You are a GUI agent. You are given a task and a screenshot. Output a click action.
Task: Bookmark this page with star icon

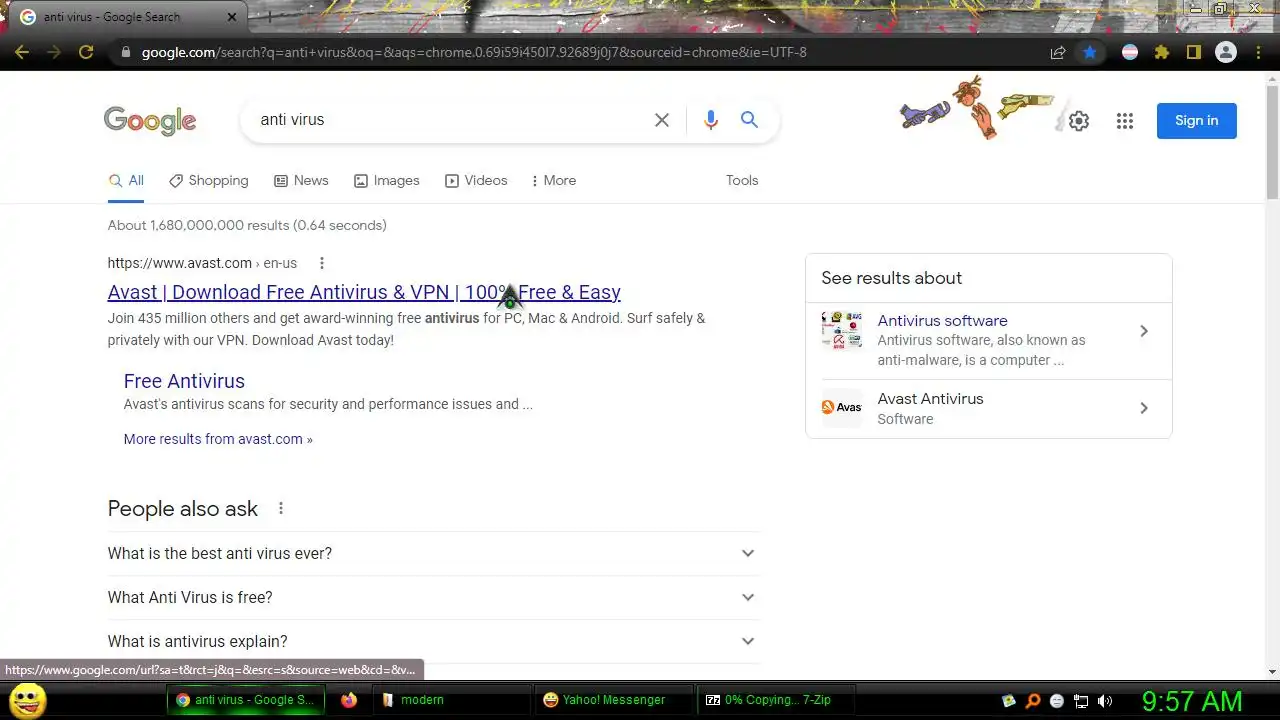[1090, 52]
